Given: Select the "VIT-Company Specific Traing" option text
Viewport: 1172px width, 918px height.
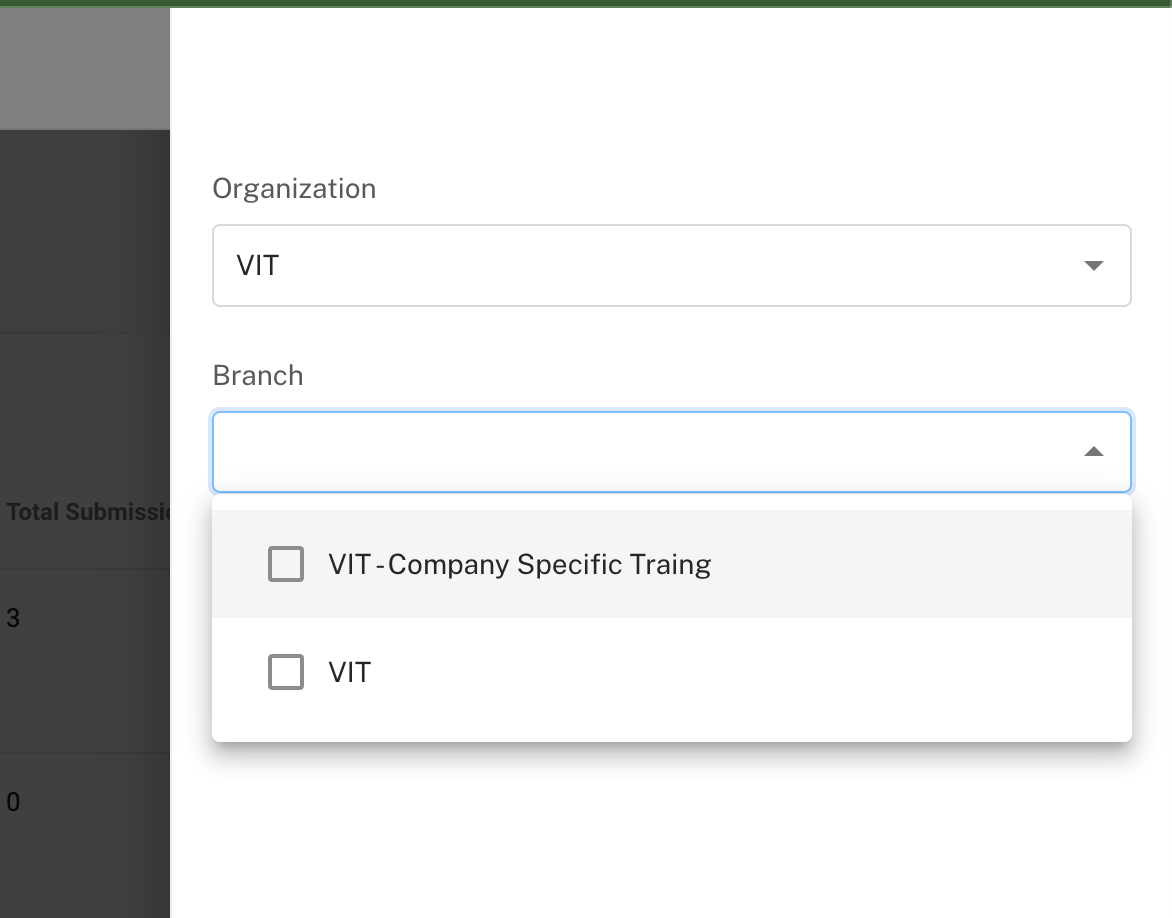Looking at the screenshot, I should [x=519, y=564].
